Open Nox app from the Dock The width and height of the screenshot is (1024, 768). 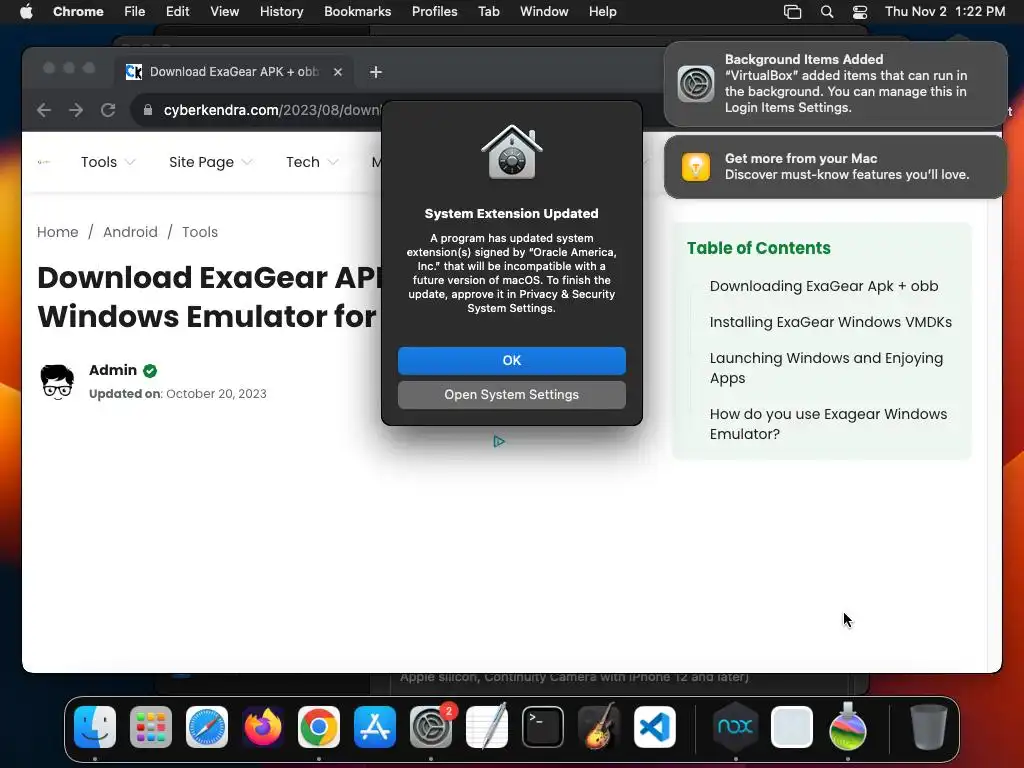click(735, 727)
